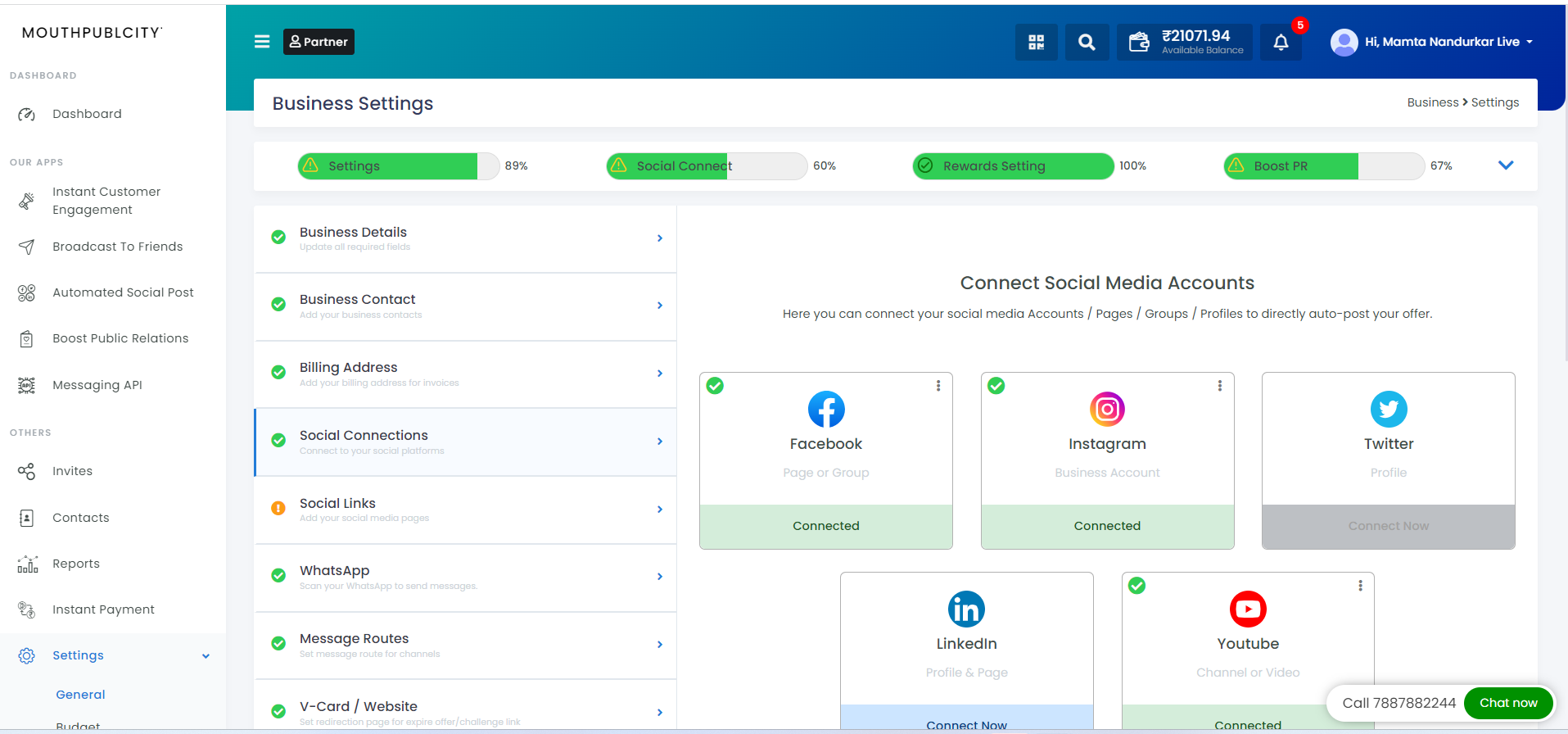Open Instagram card three-dot menu

[1219, 386]
